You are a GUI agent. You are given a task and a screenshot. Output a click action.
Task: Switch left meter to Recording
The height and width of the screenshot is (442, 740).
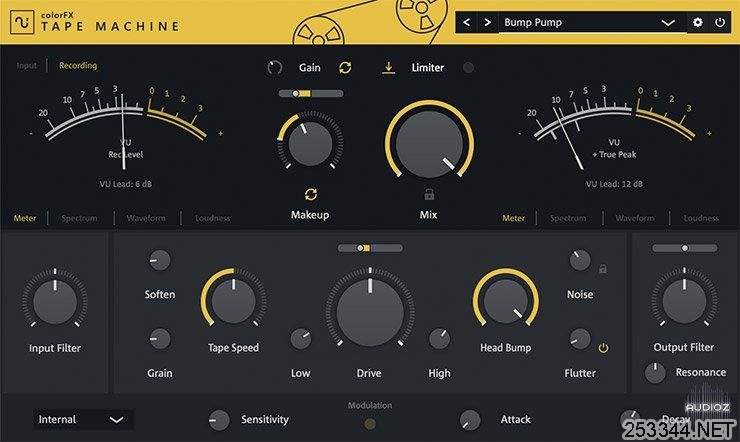coord(78,66)
